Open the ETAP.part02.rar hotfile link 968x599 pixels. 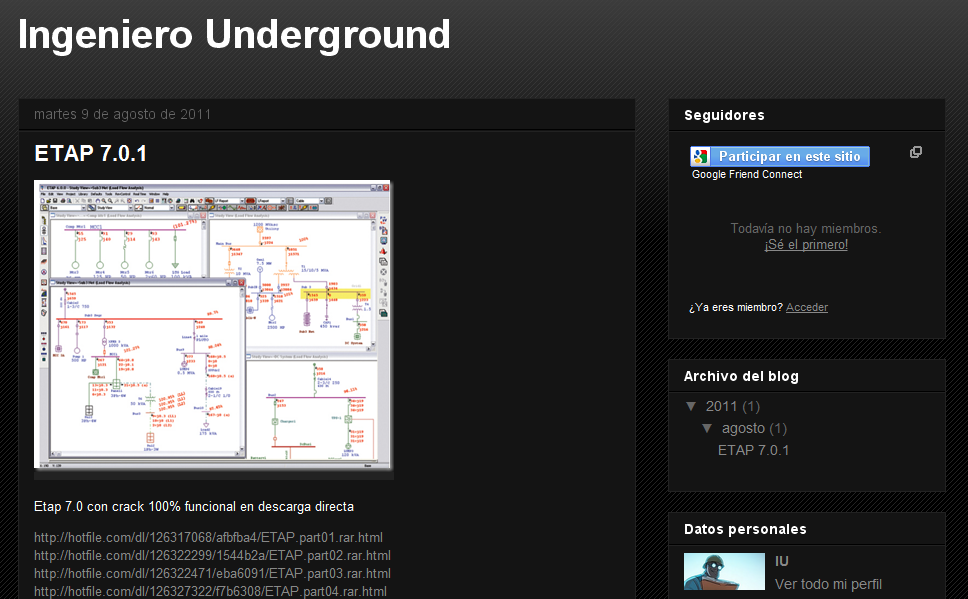click(x=212, y=555)
